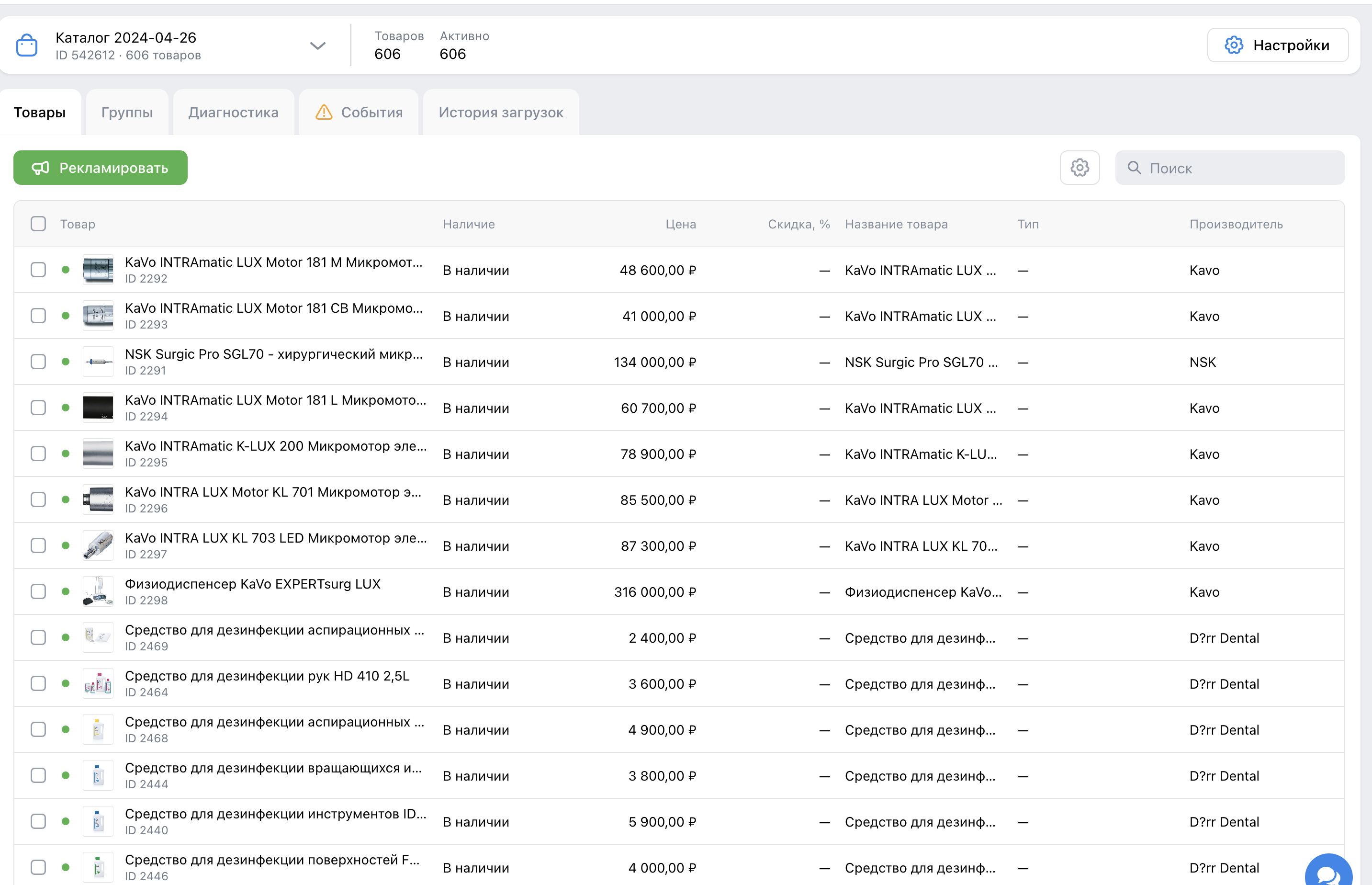This screenshot has width=1372, height=885.
Task: Open thumbnail of NSK Surgic Pro SGL70
Action: point(98,362)
